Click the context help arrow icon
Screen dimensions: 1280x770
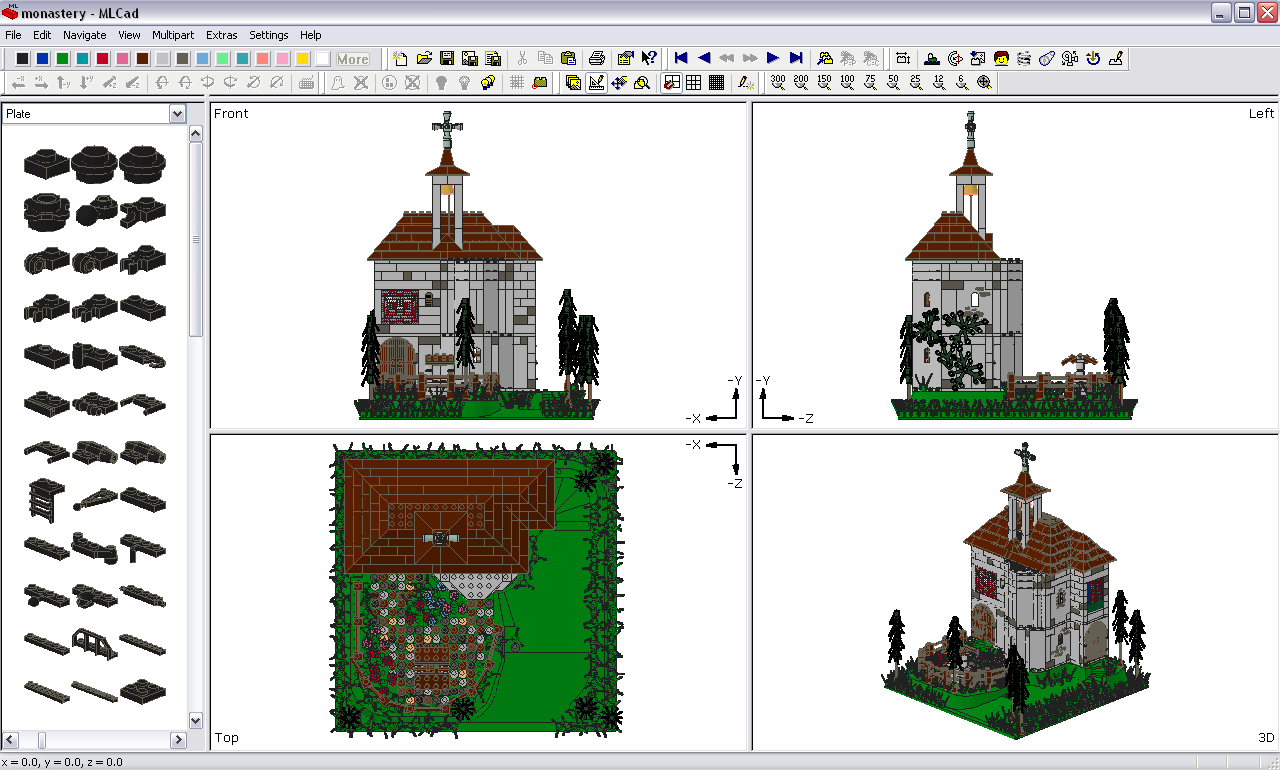[x=649, y=58]
